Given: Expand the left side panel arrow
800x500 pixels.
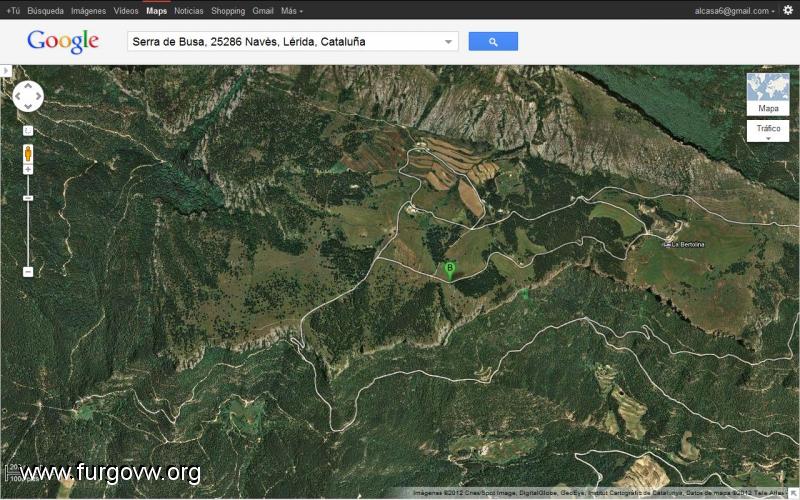Looking at the screenshot, I should point(6,70).
